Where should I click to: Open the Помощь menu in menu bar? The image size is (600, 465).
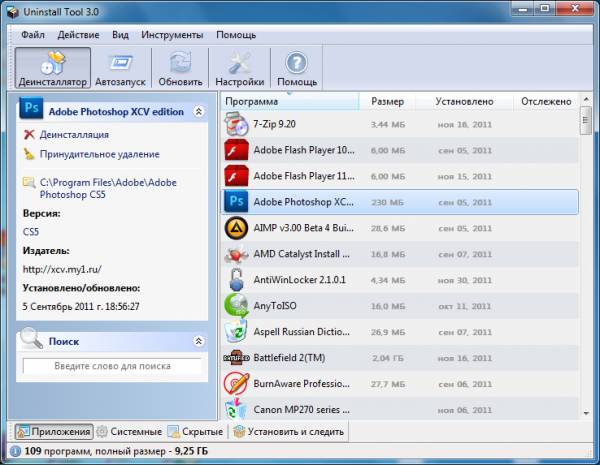[x=236, y=35]
